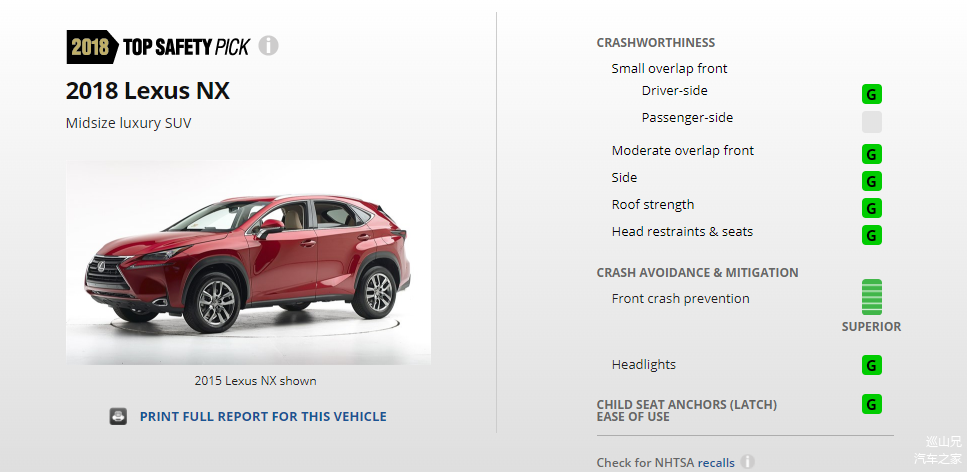Click the Side crash G rating badge
Screen dimensions: 967x472
point(871,181)
